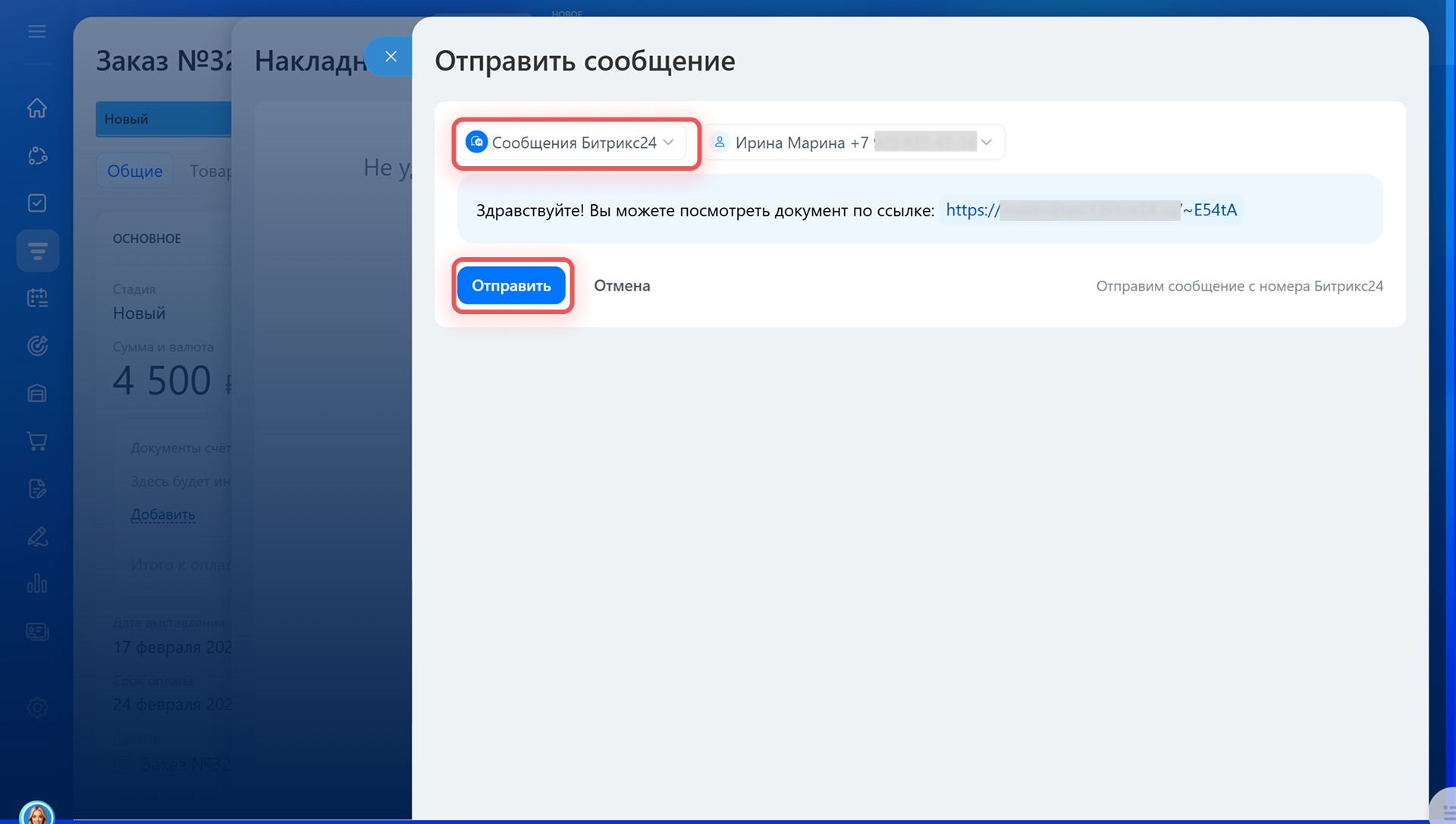Screen dimensions: 1456x824
Task: Open the target goals icon in sidebar
Action: point(37,346)
